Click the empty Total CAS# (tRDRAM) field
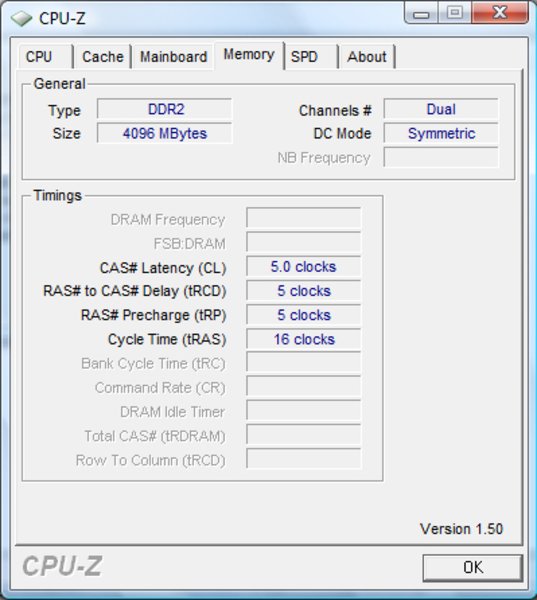Image resolution: width=537 pixels, height=600 pixels. point(304,435)
